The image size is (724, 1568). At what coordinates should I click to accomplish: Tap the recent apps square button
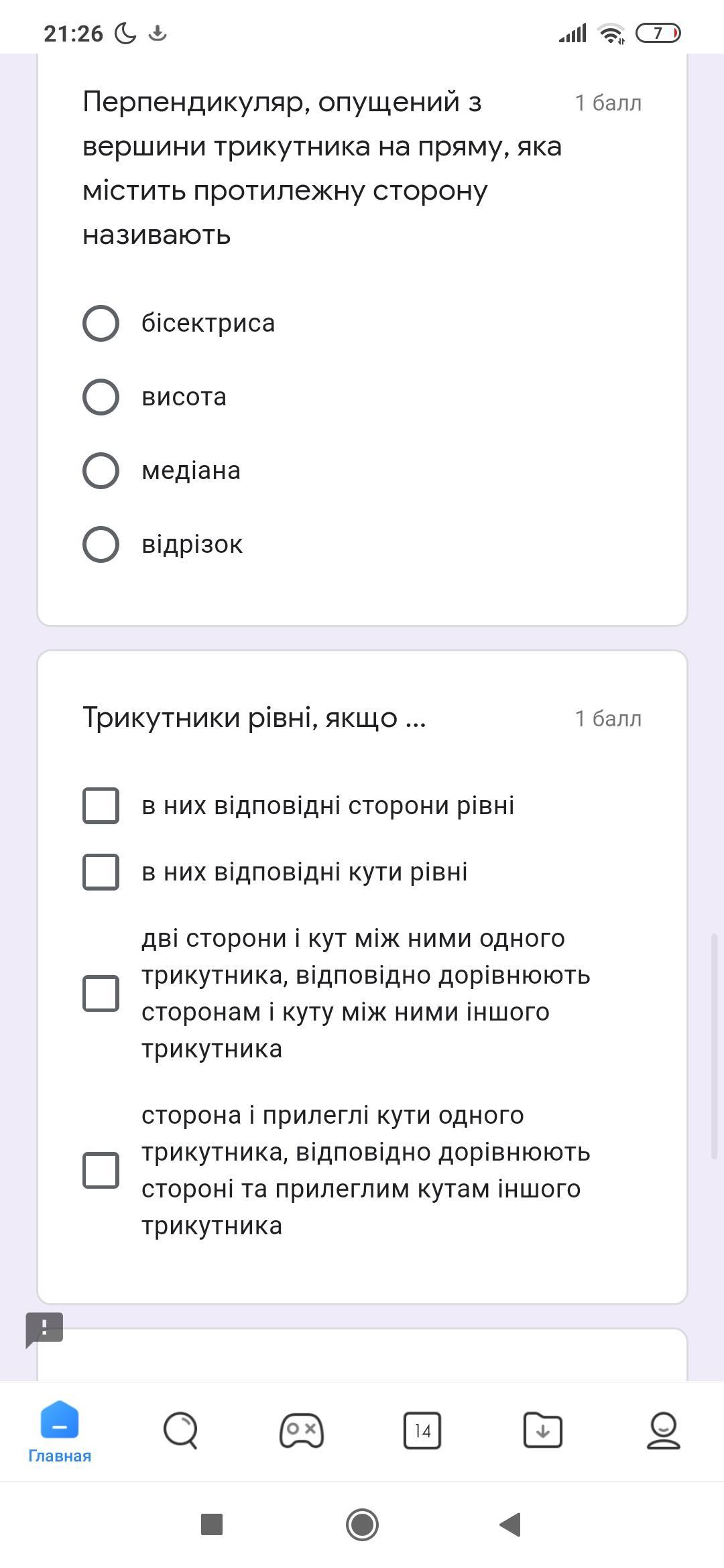212,1524
